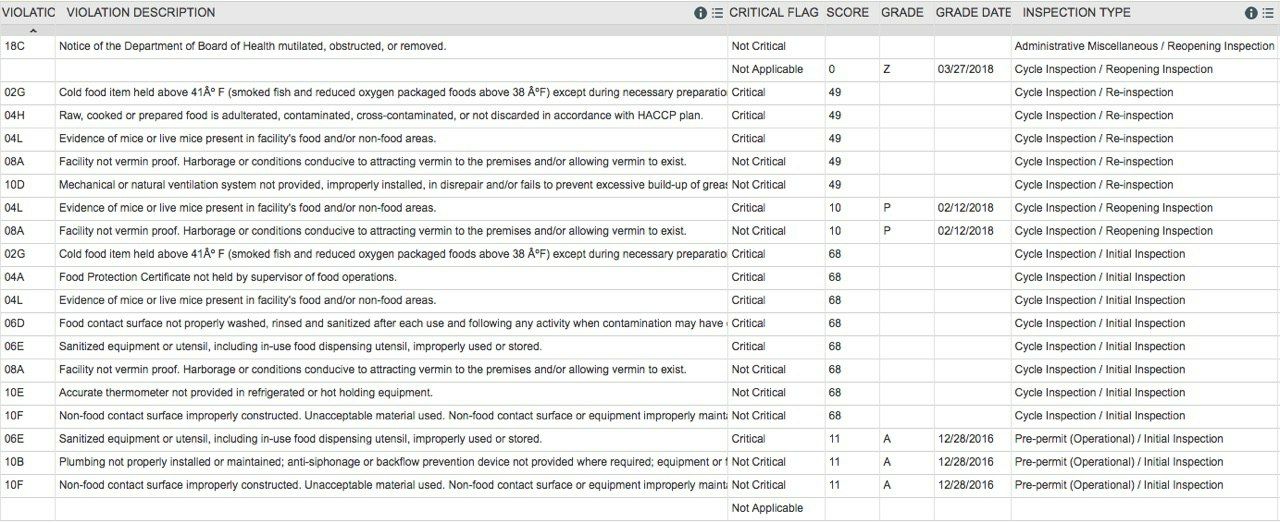1280x523 pixels.
Task: Open the Inspection Type column menu icon
Action: 1267,13
